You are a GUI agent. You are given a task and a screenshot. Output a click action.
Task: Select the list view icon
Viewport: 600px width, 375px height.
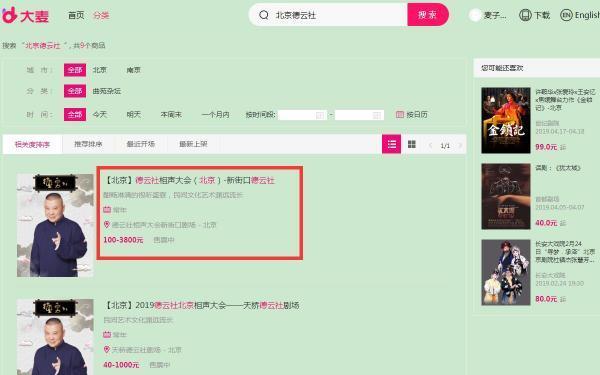point(391,144)
